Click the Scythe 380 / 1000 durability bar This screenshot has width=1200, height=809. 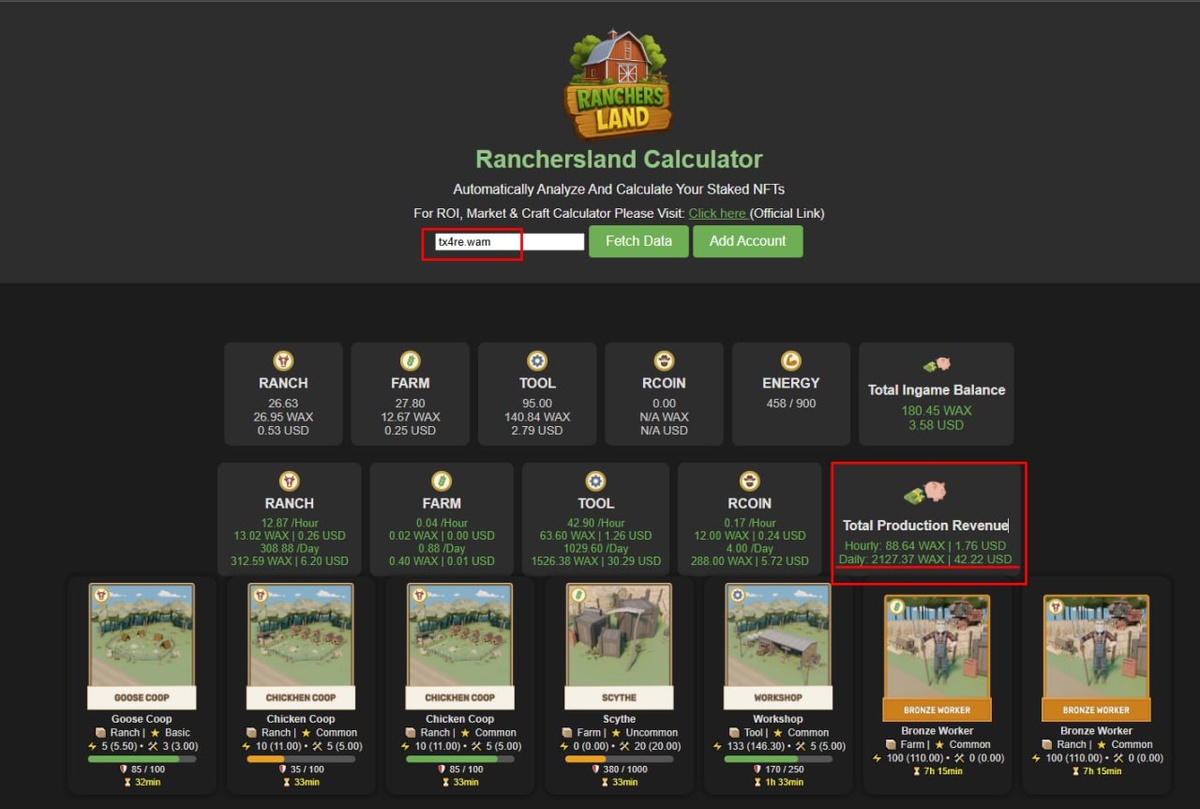(x=618, y=759)
